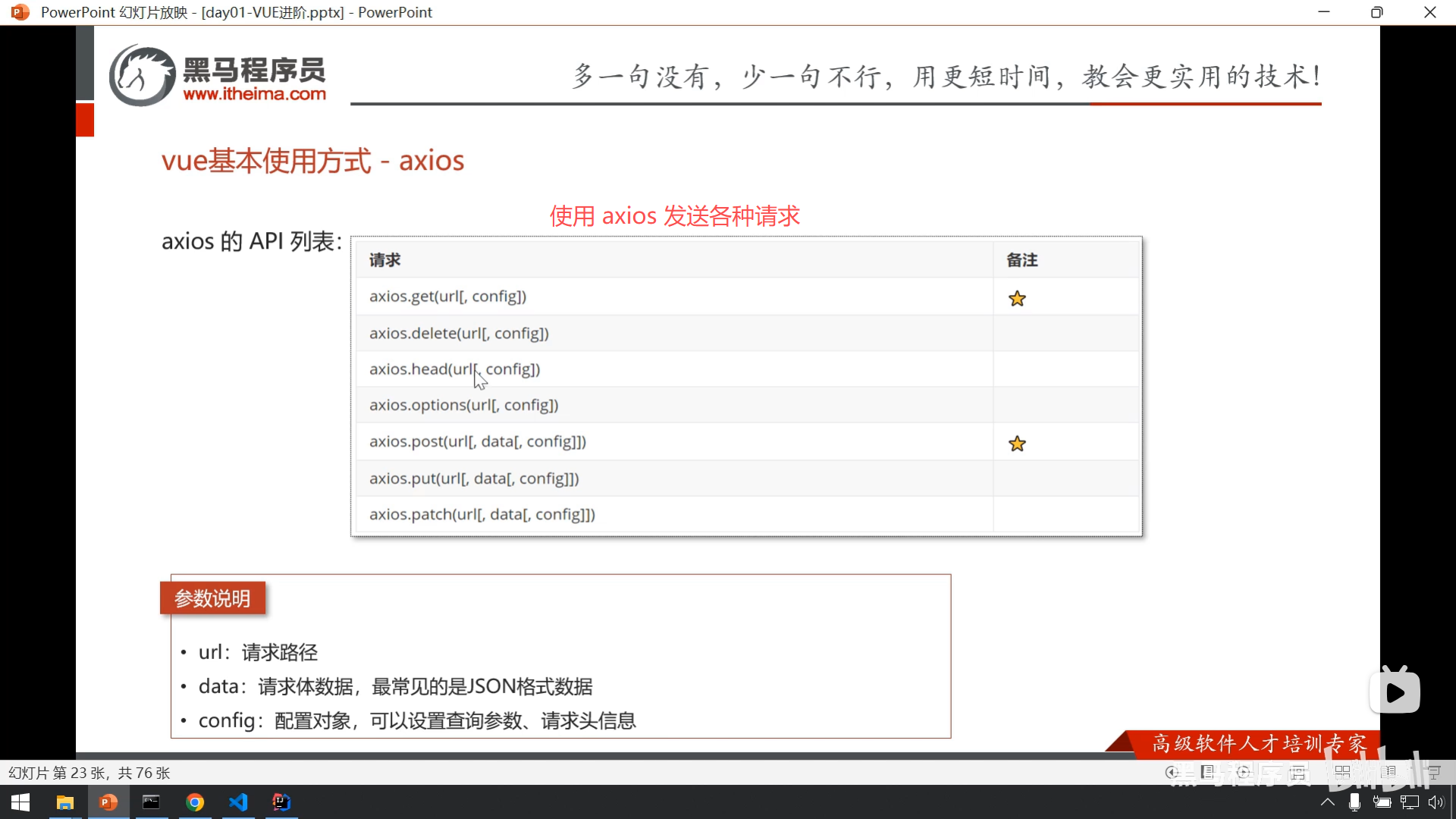Click the Bilibili play overlay icon

pos(1395,692)
